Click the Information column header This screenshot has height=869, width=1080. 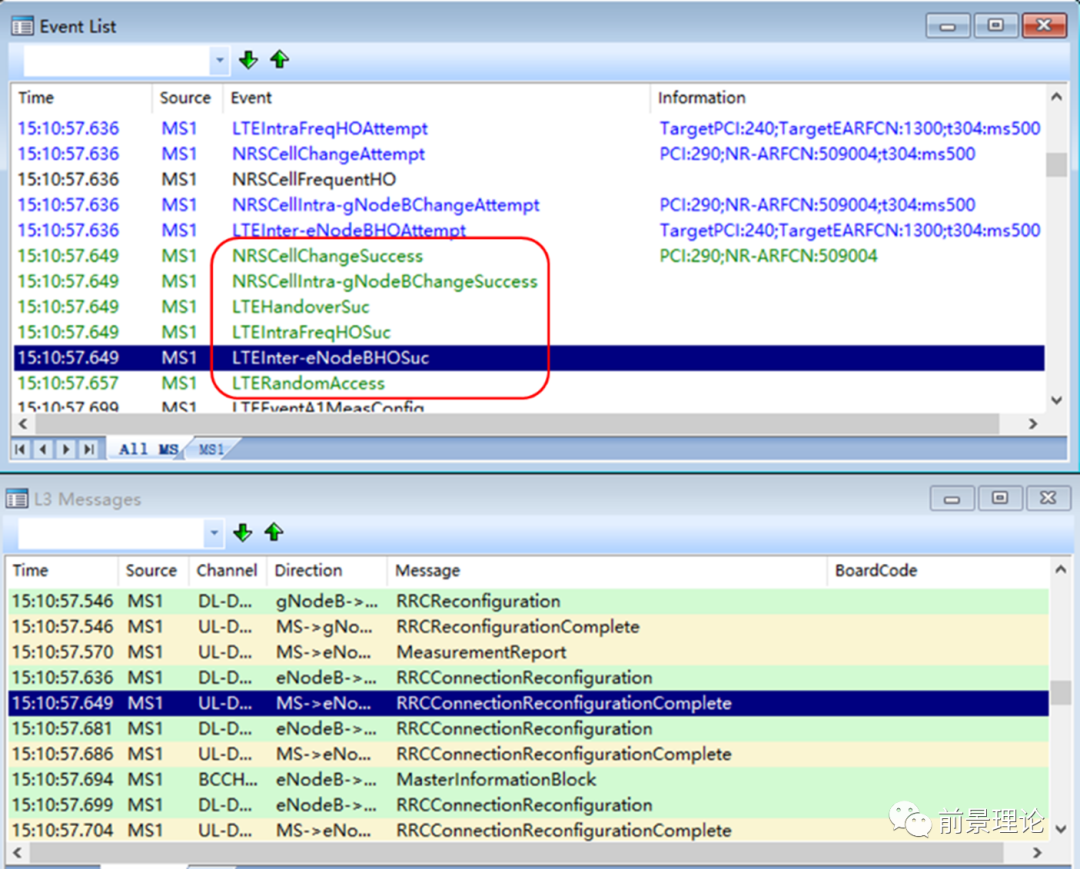tap(847, 98)
